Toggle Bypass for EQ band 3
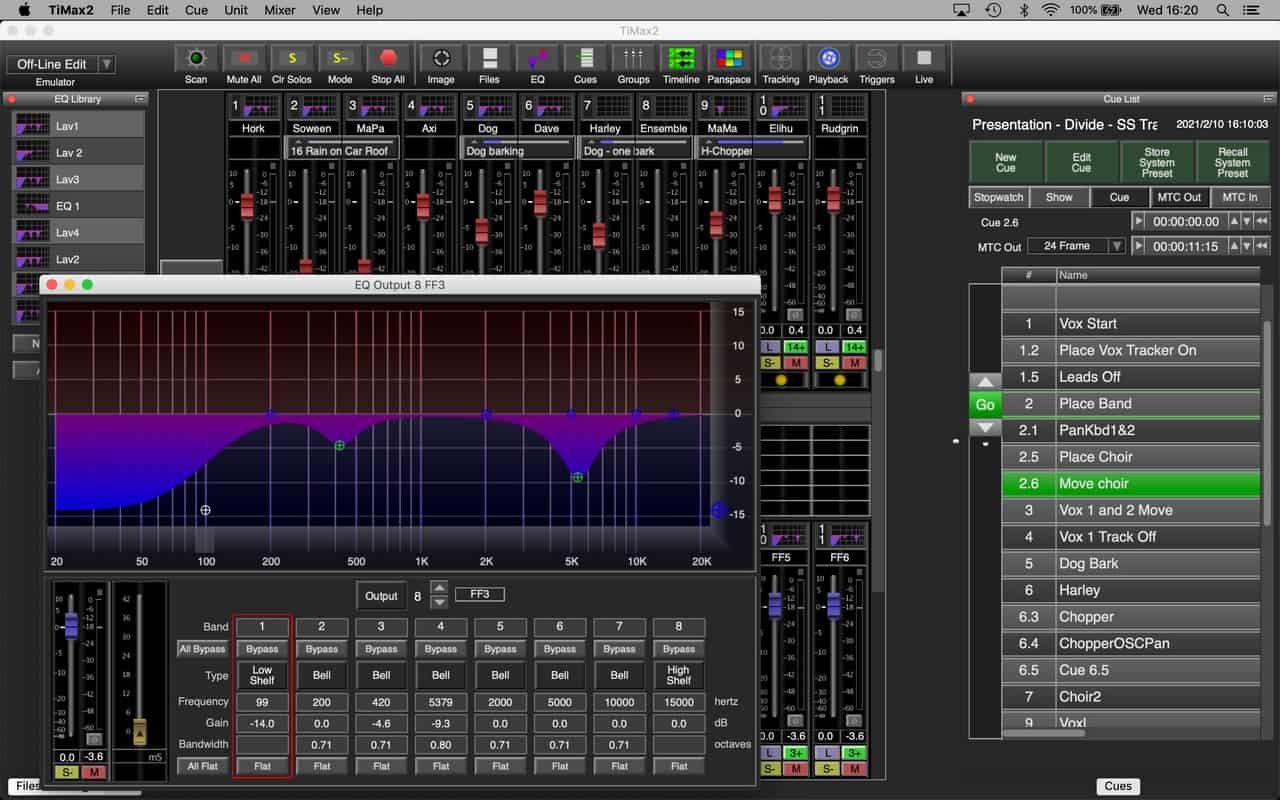Screen dimensions: 1280x800 (x=381, y=649)
